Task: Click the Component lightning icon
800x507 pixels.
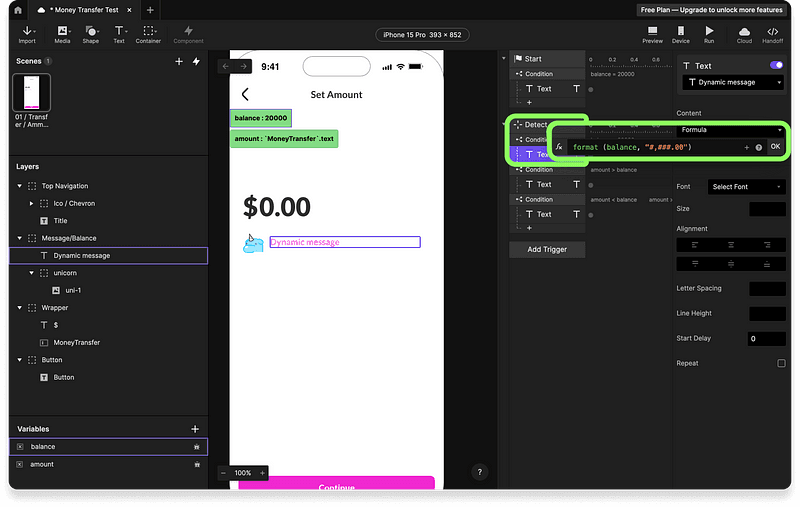Action: pyautogui.click(x=188, y=31)
